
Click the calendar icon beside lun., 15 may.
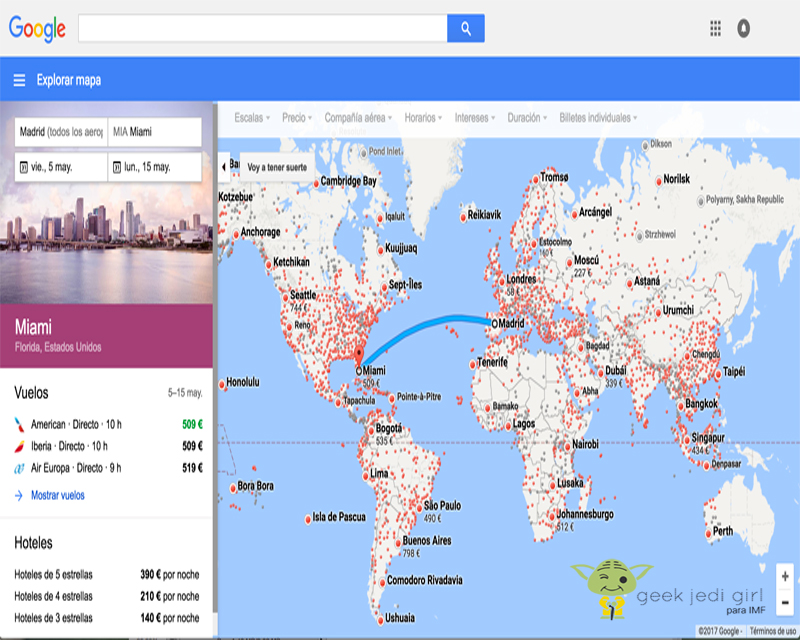tap(117, 167)
